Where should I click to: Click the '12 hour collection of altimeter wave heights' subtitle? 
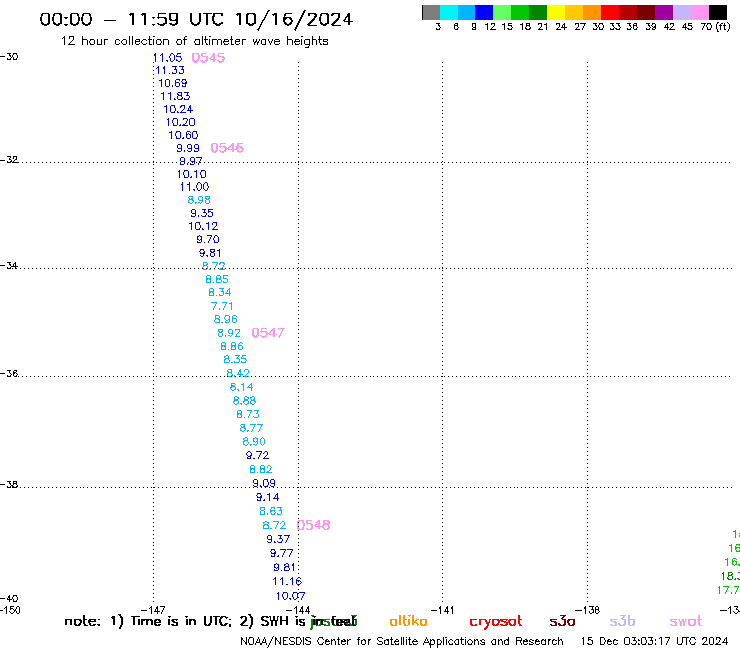(x=194, y=41)
